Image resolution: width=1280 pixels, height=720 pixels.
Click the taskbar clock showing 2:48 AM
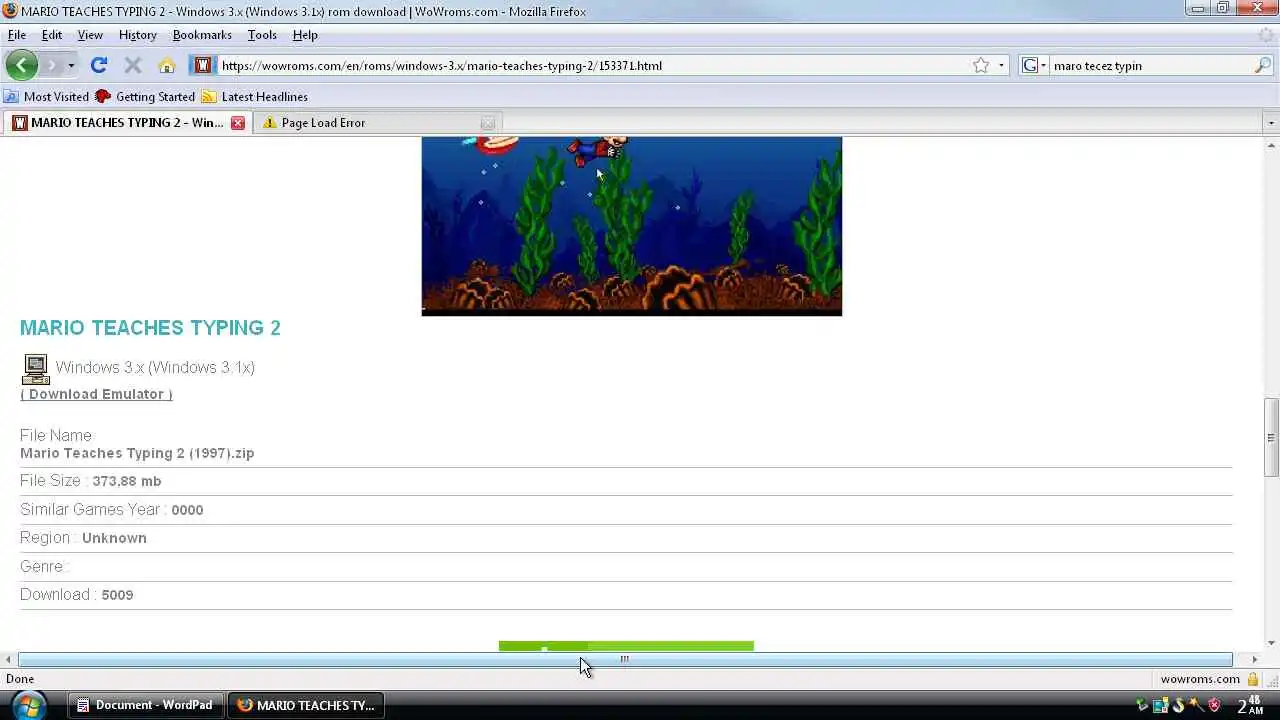(x=1250, y=705)
